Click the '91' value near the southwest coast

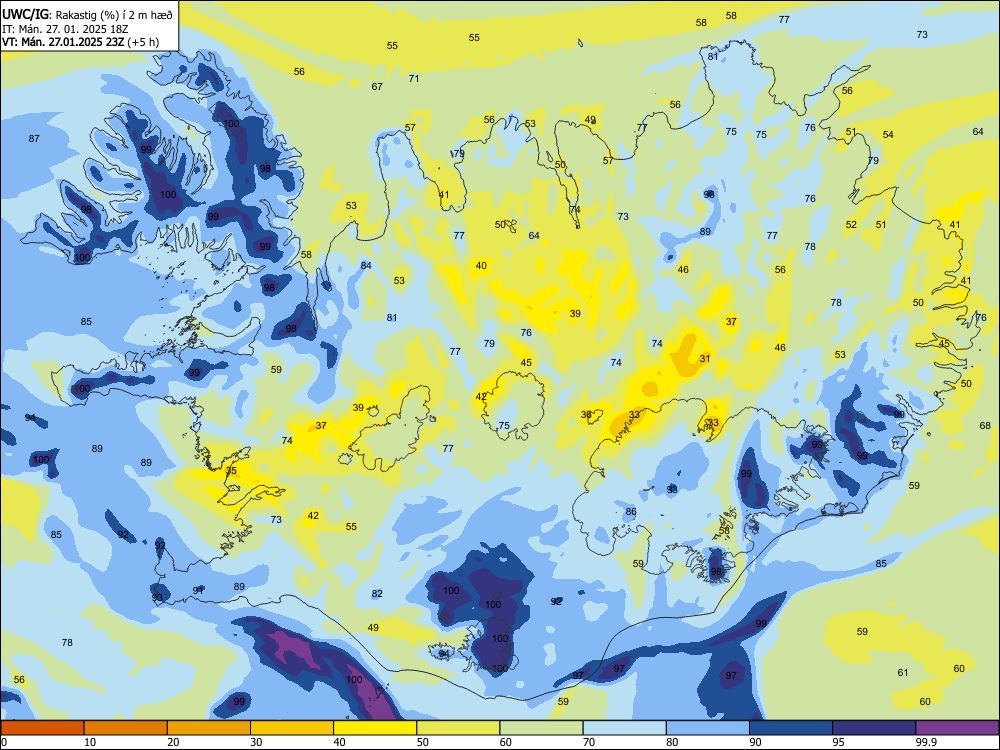[198, 590]
